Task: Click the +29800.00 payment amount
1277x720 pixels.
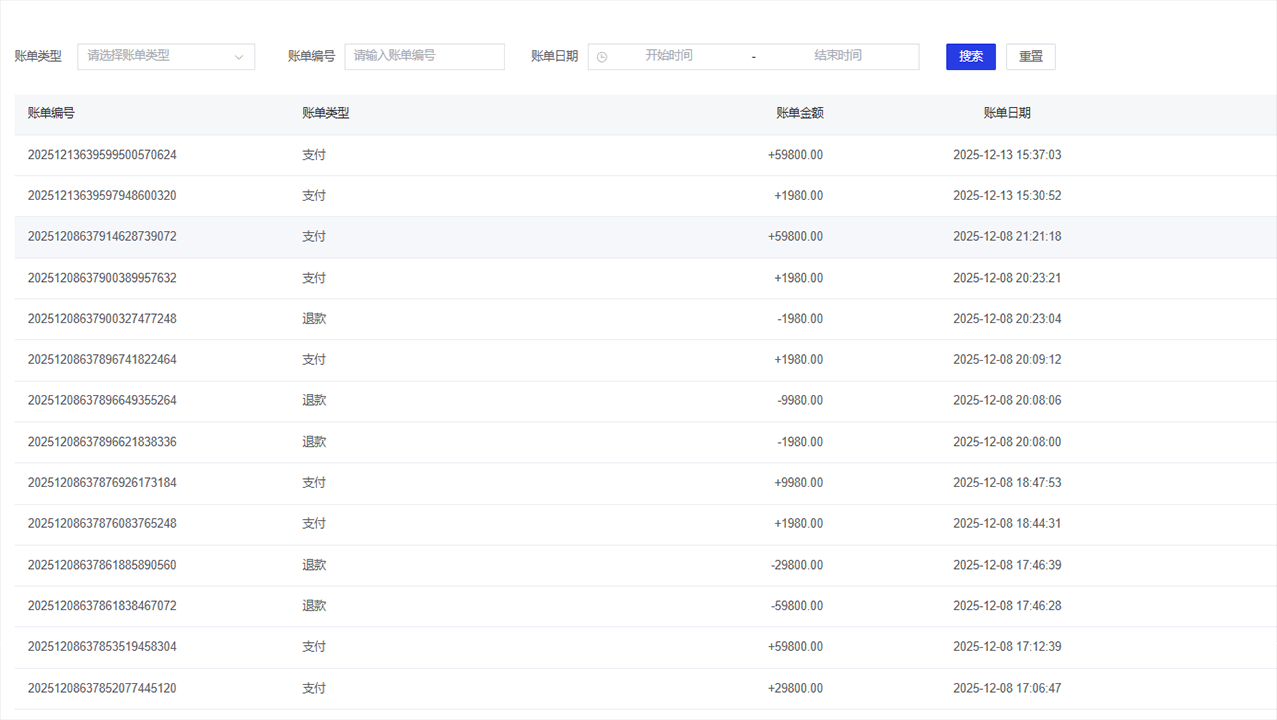Action: (795, 688)
